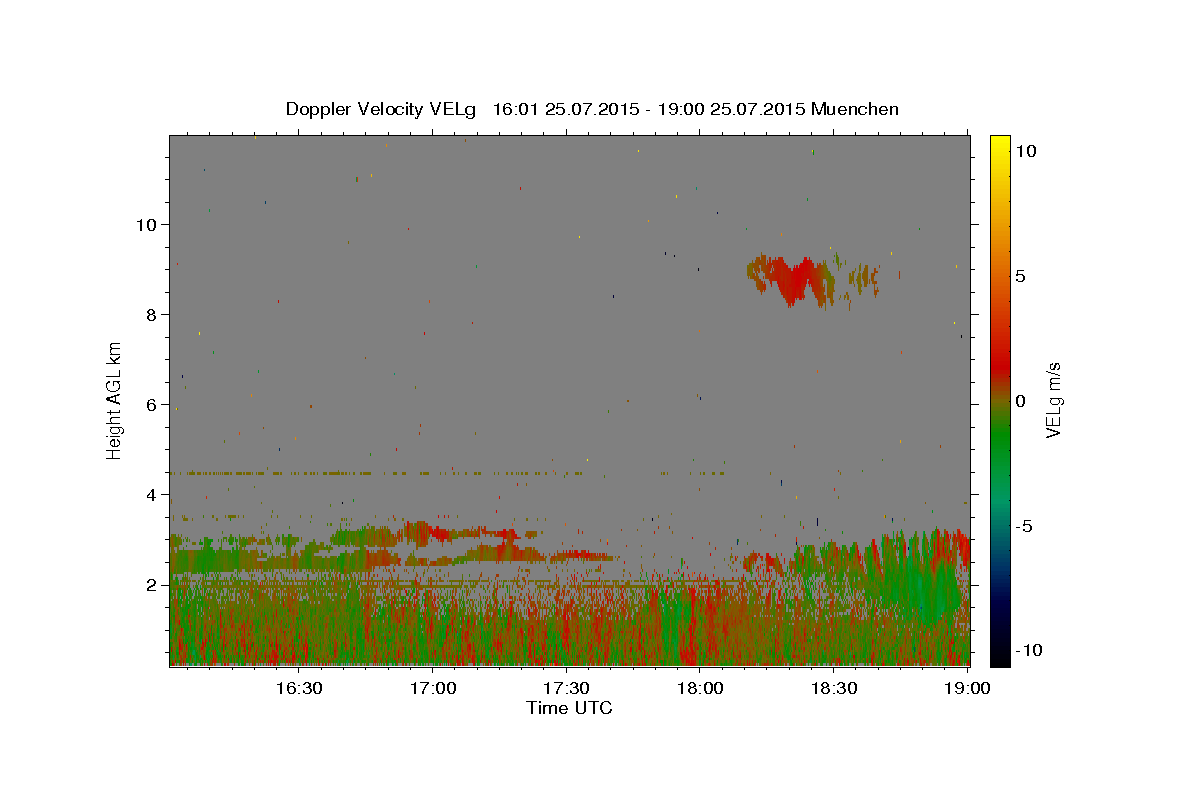Click the 'Time UTC' axis label

pyautogui.click(x=569, y=708)
